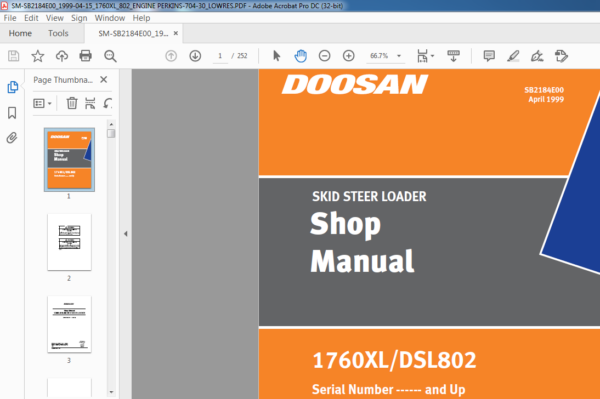Zoom out with minus icon
Viewport: 600px width, 399px height.
(x=324, y=56)
